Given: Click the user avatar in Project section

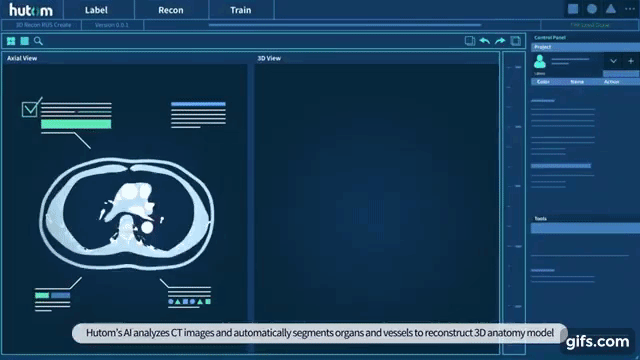Looking at the screenshot, I should [540, 62].
